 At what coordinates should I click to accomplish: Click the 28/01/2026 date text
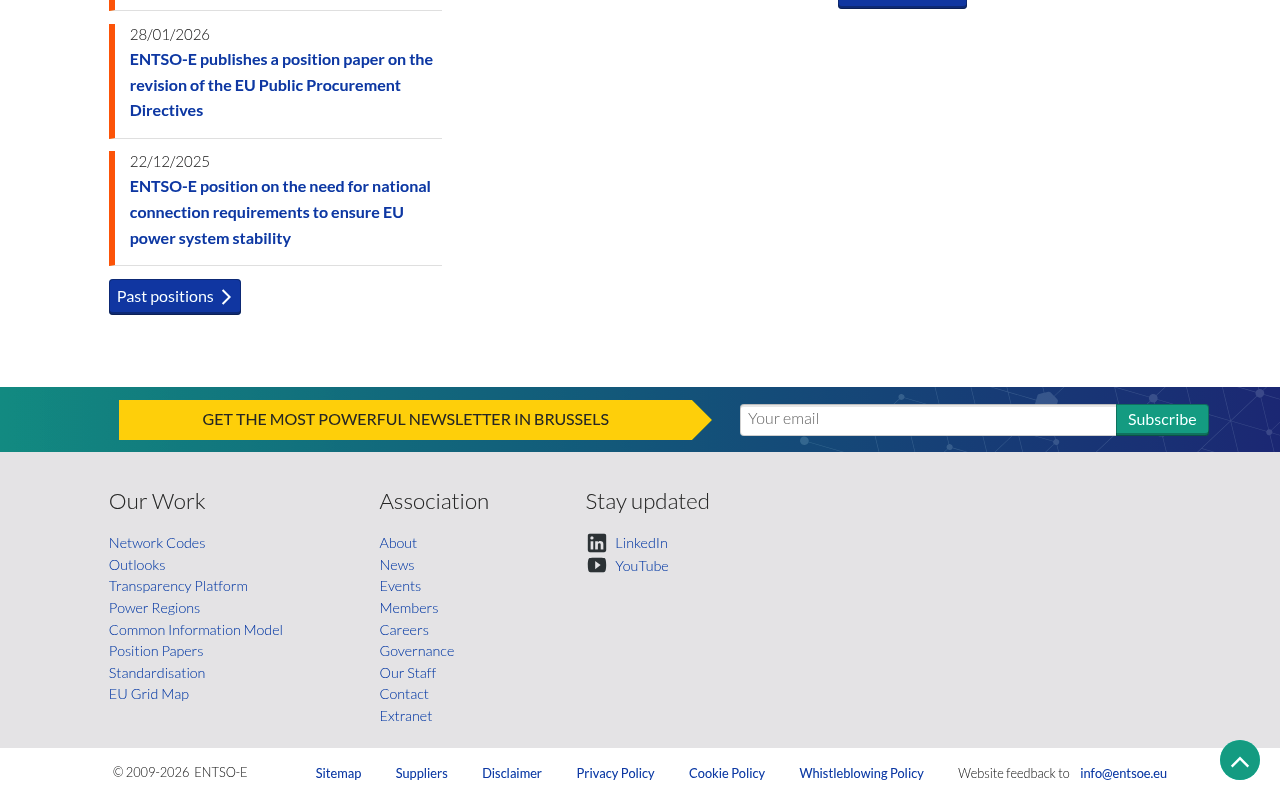[x=170, y=34]
